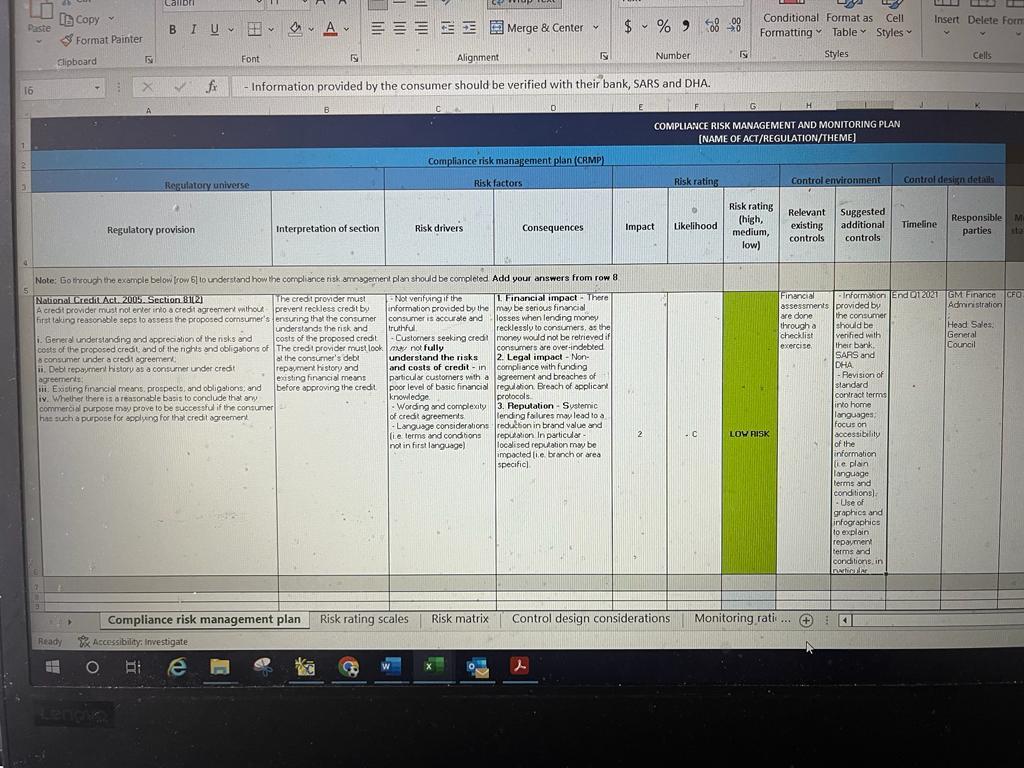The image size is (1024, 768).
Task: Open Conditional Formatting options
Action: click(x=789, y=22)
